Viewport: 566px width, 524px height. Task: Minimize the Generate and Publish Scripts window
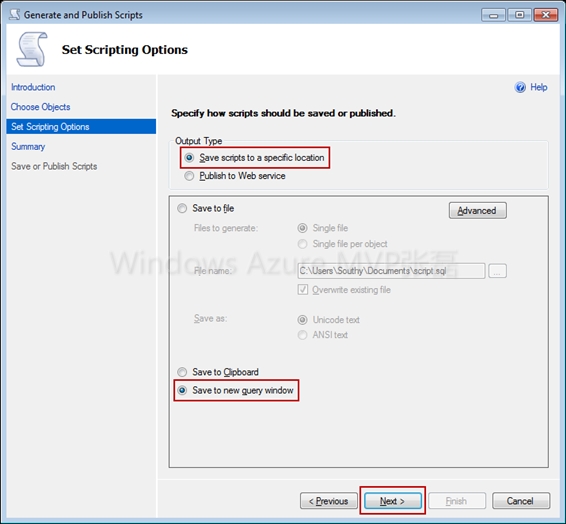tap(493, 15)
